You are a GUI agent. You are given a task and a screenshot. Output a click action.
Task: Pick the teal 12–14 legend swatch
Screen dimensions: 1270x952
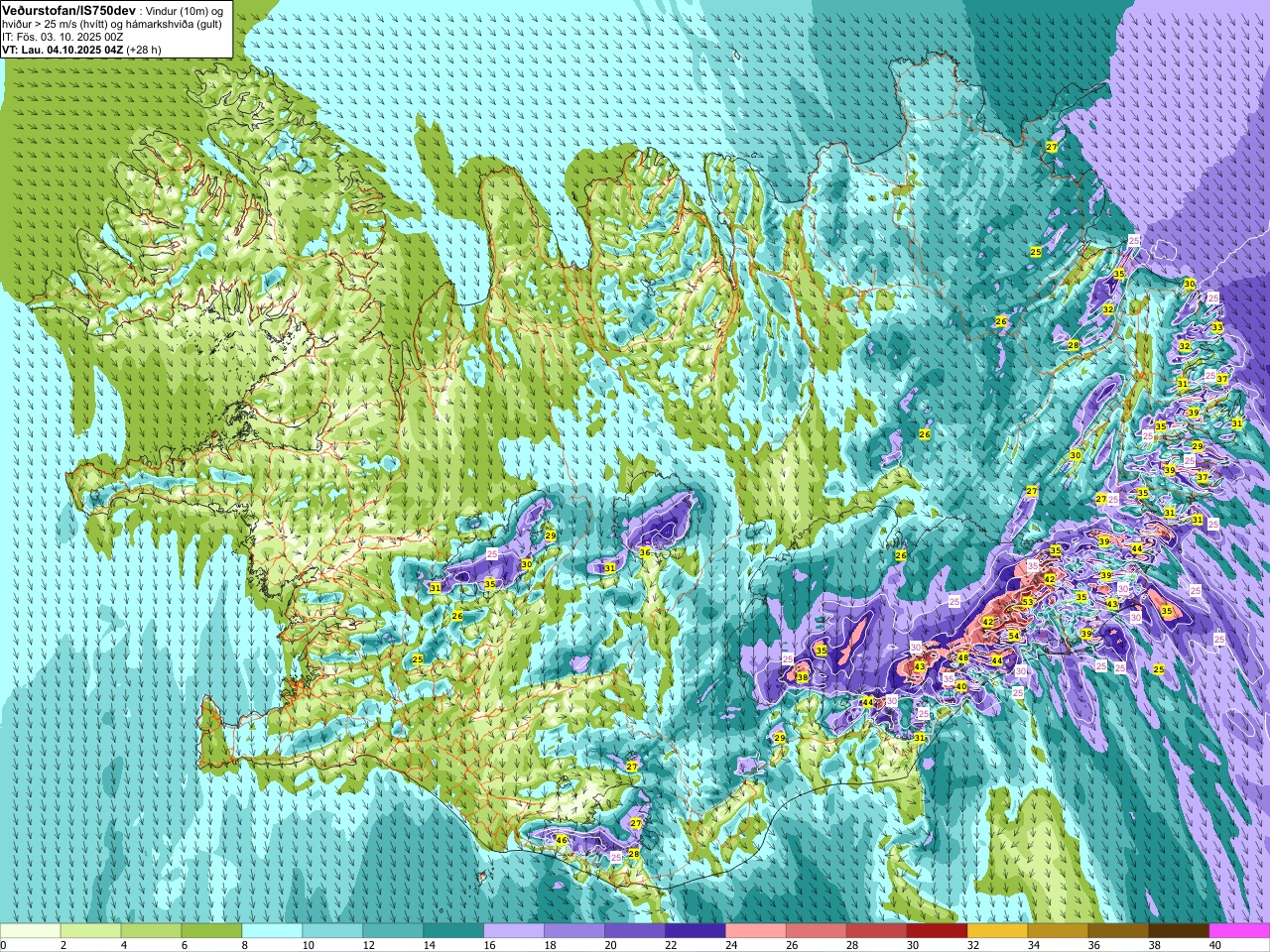click(x=394, y=931)
